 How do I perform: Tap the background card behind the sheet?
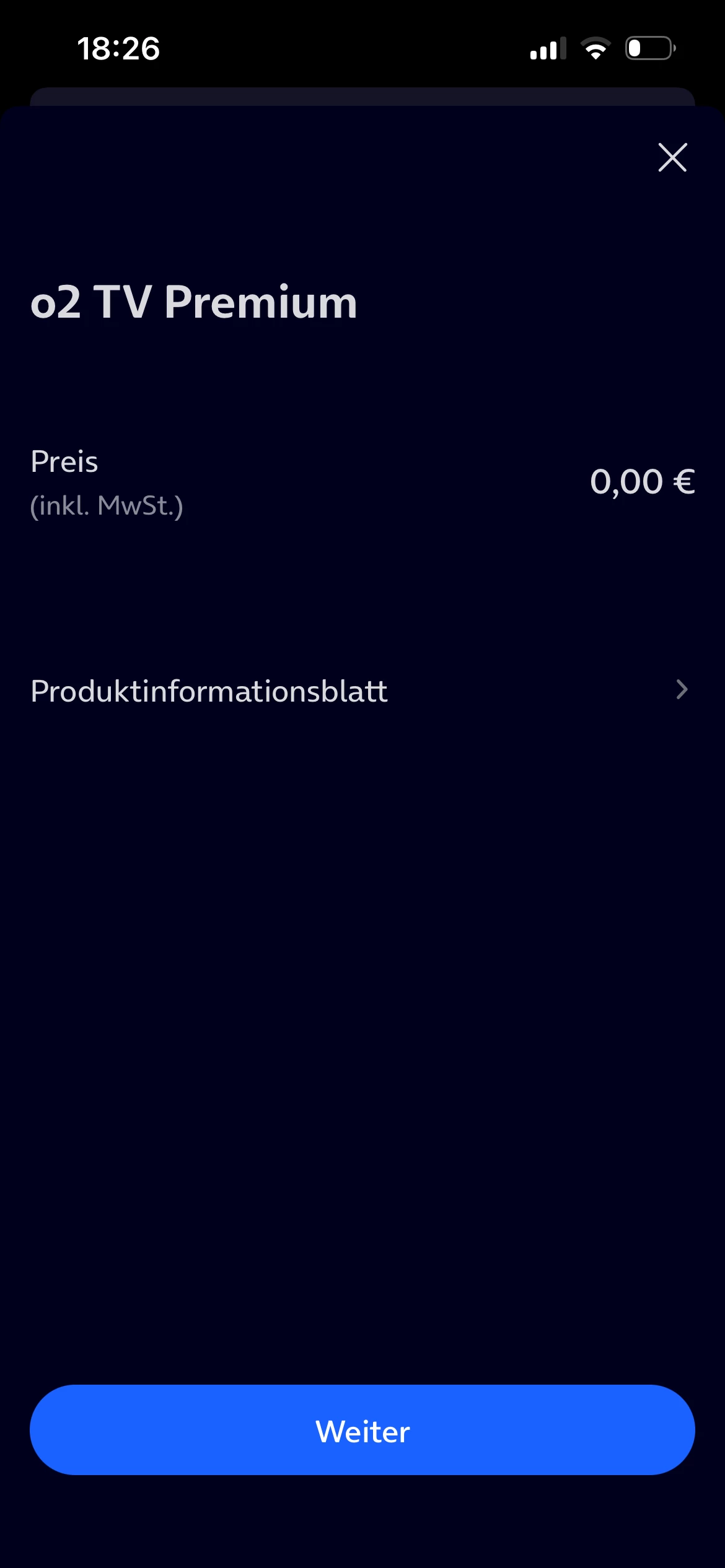tap(362, 96)
